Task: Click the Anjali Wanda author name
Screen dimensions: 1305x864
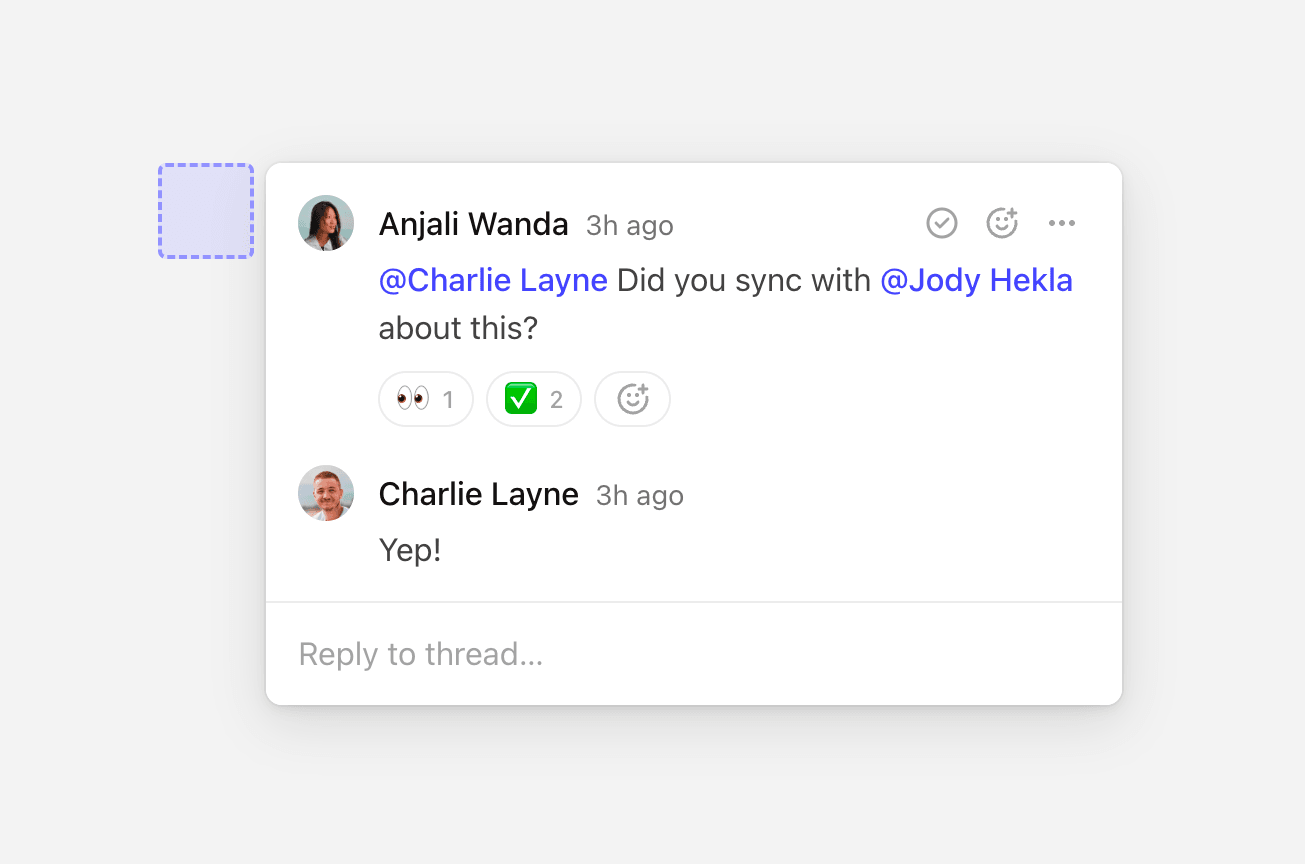Action: pyautogui.click(x=473, y=225)
